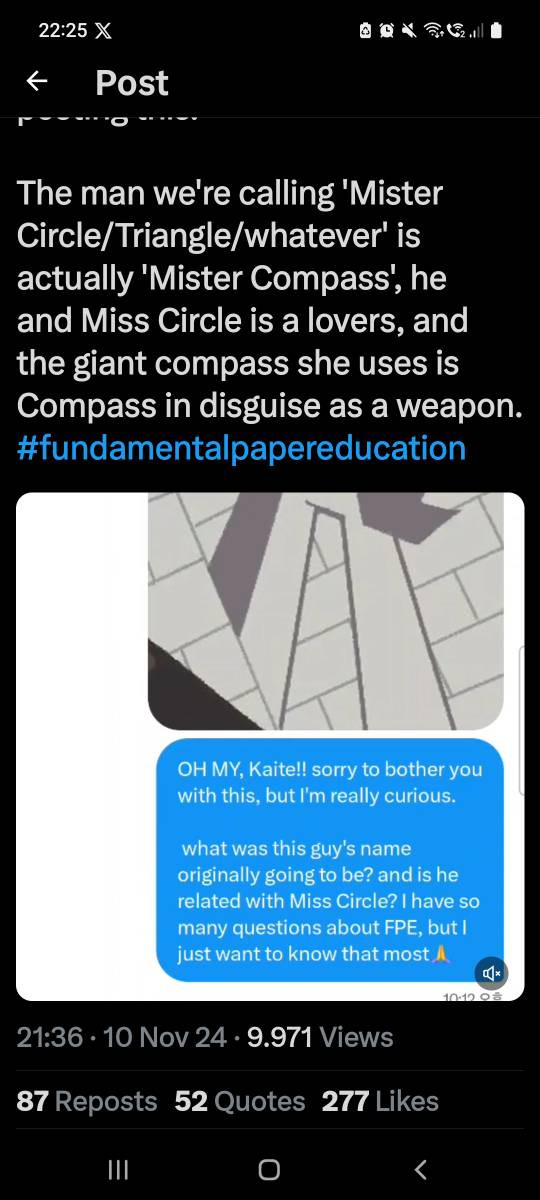View the 87 Reposts list

pos(87,1101)
